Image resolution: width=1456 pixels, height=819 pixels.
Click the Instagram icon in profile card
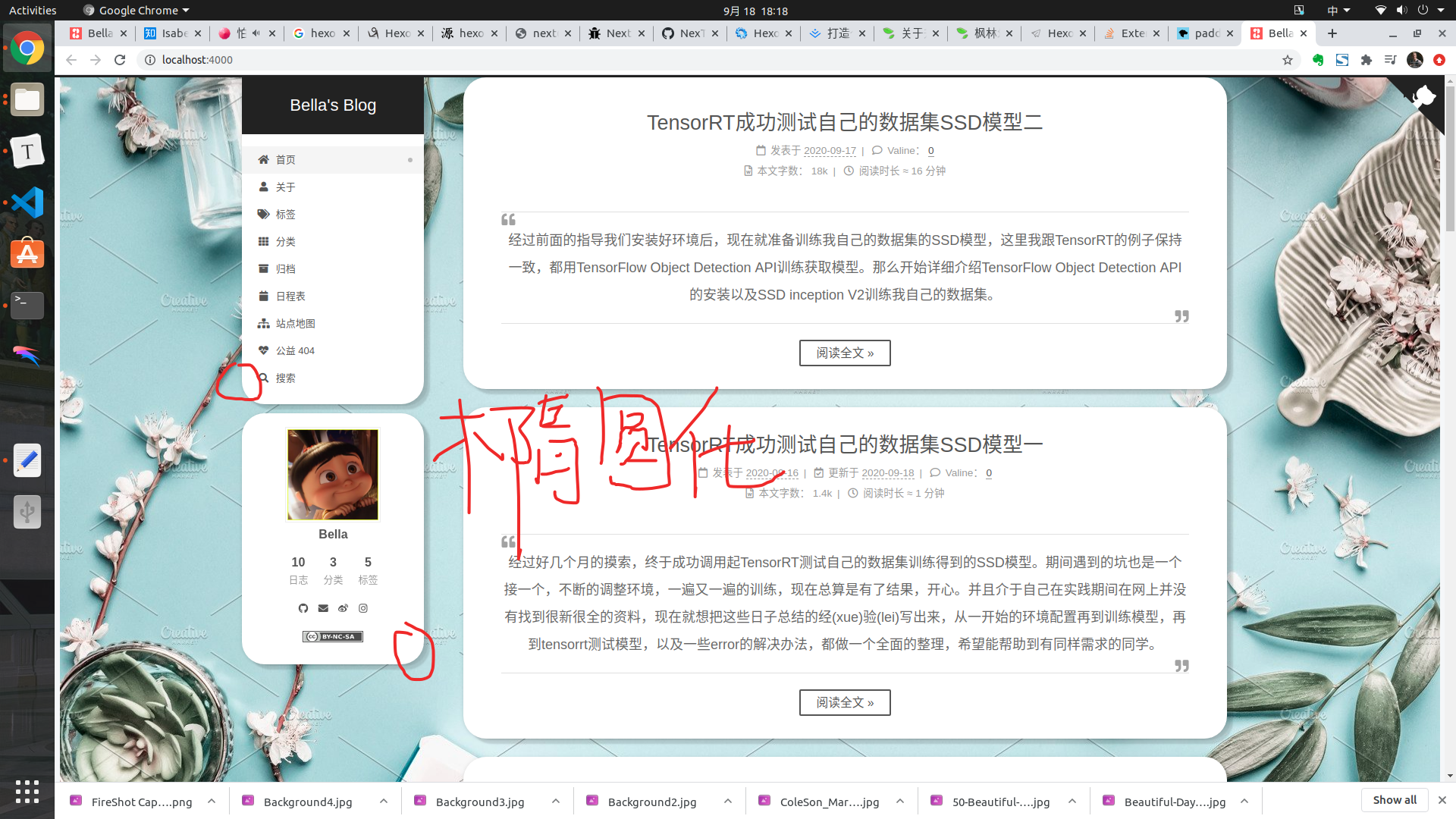point(363,608)
